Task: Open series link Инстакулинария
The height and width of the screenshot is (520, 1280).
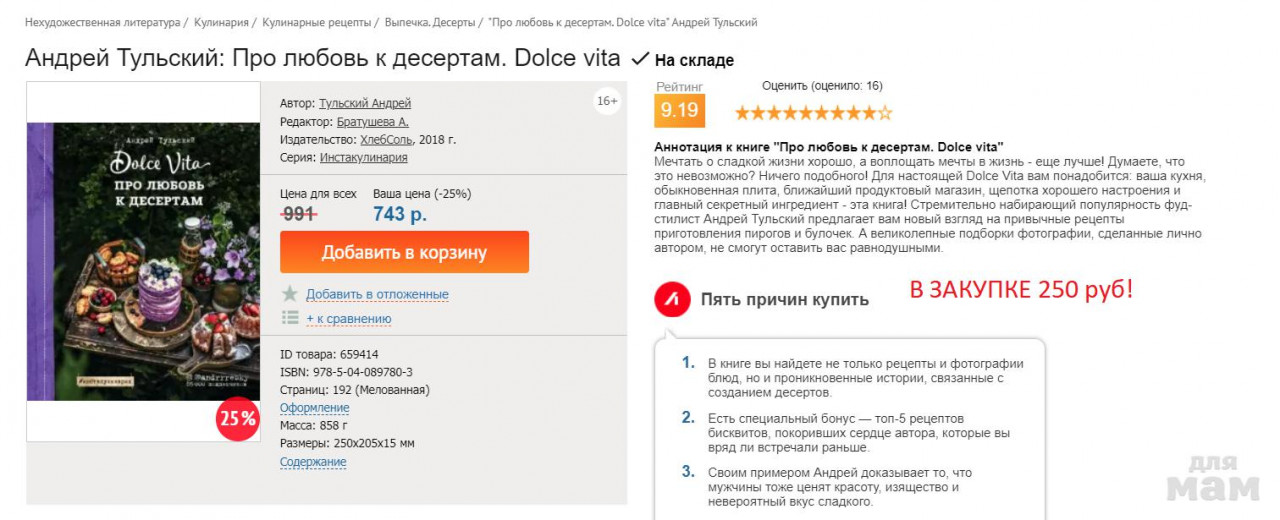Action: [364, 157]
